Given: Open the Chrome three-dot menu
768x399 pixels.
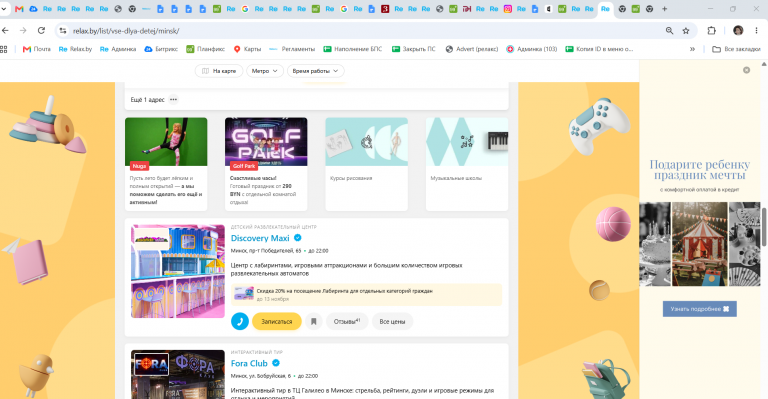Looking at the screenshot, I should pos(756,30).
